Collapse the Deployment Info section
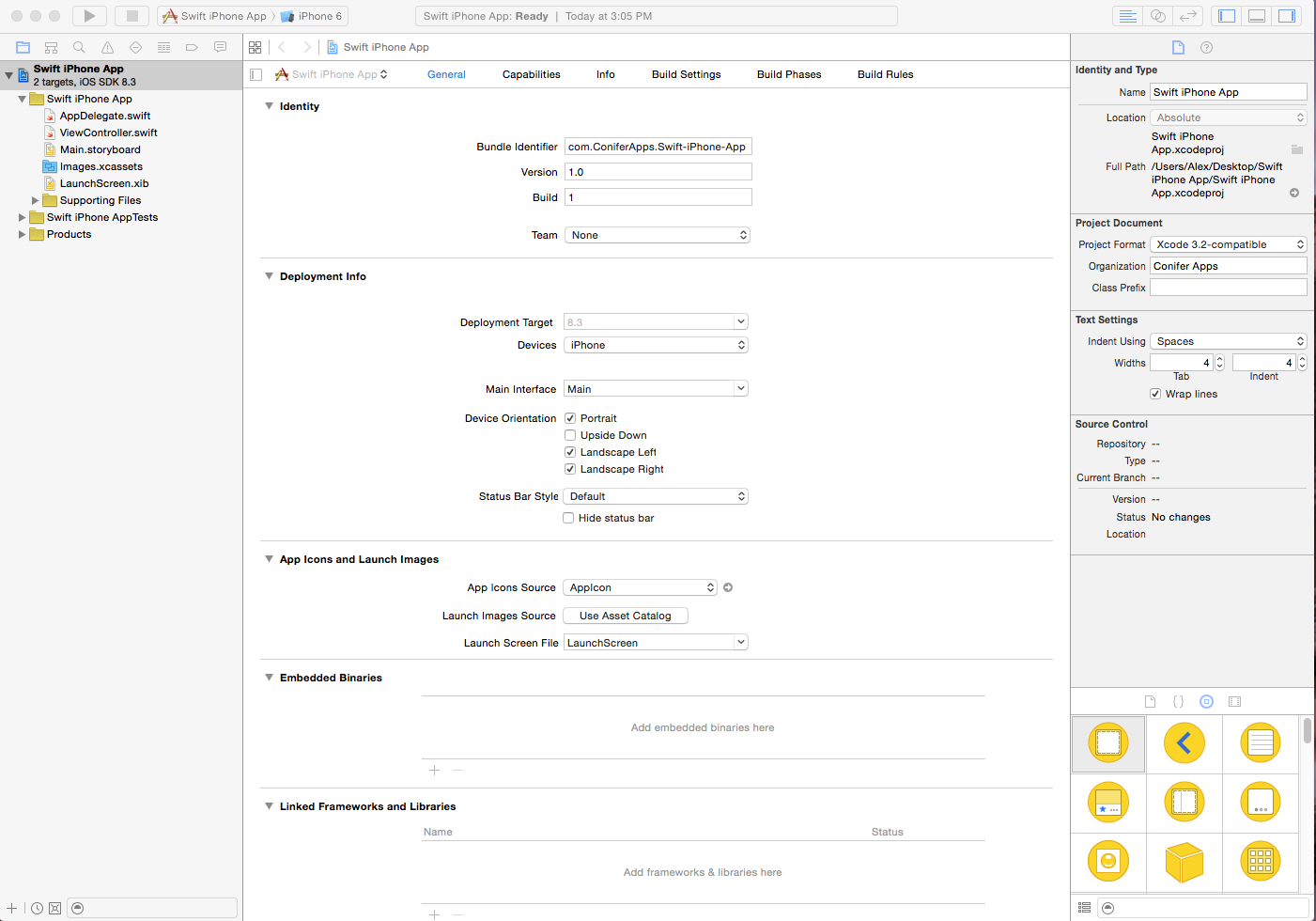The image size is (1316, 921). [x=270, y=276]
